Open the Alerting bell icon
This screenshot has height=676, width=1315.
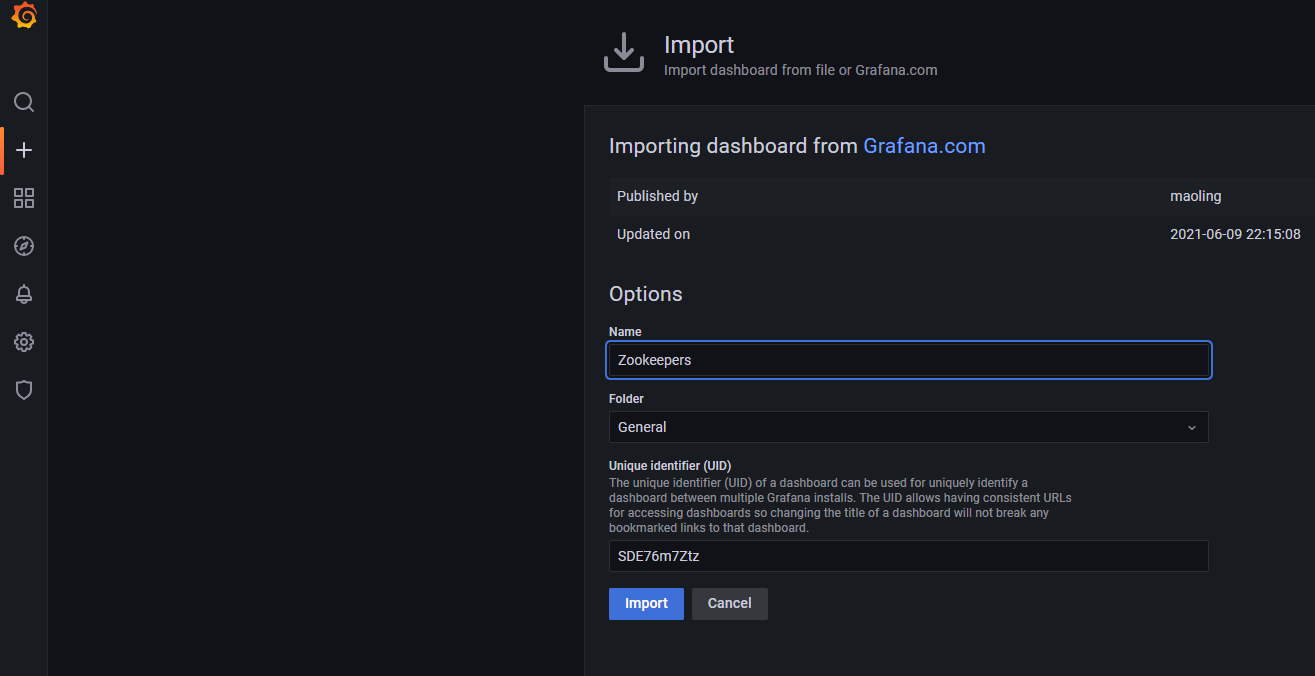[24, 294]
